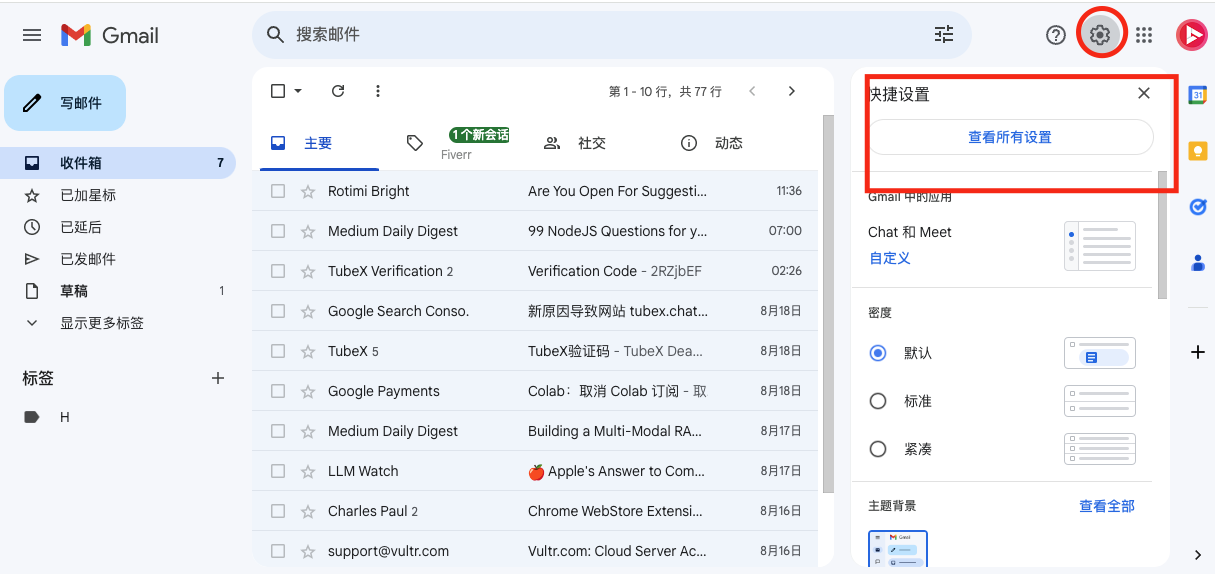
Task: Refresh the inbox mail list
Action: (338, 91)
